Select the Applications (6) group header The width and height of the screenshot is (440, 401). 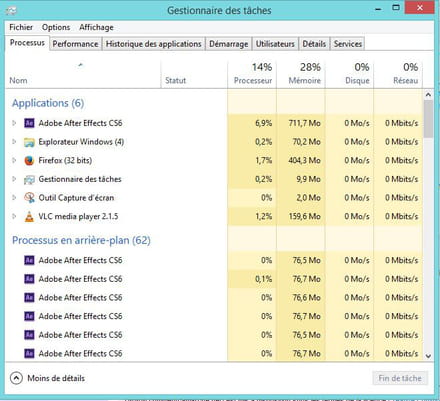pyautogui.click(x=48, y=103)
